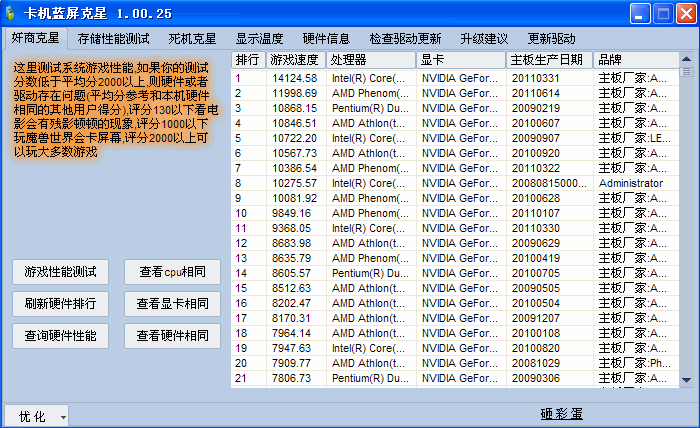700x428 pixels.
Task: Sort by the 游戏速度 column header
Action: 296,60
